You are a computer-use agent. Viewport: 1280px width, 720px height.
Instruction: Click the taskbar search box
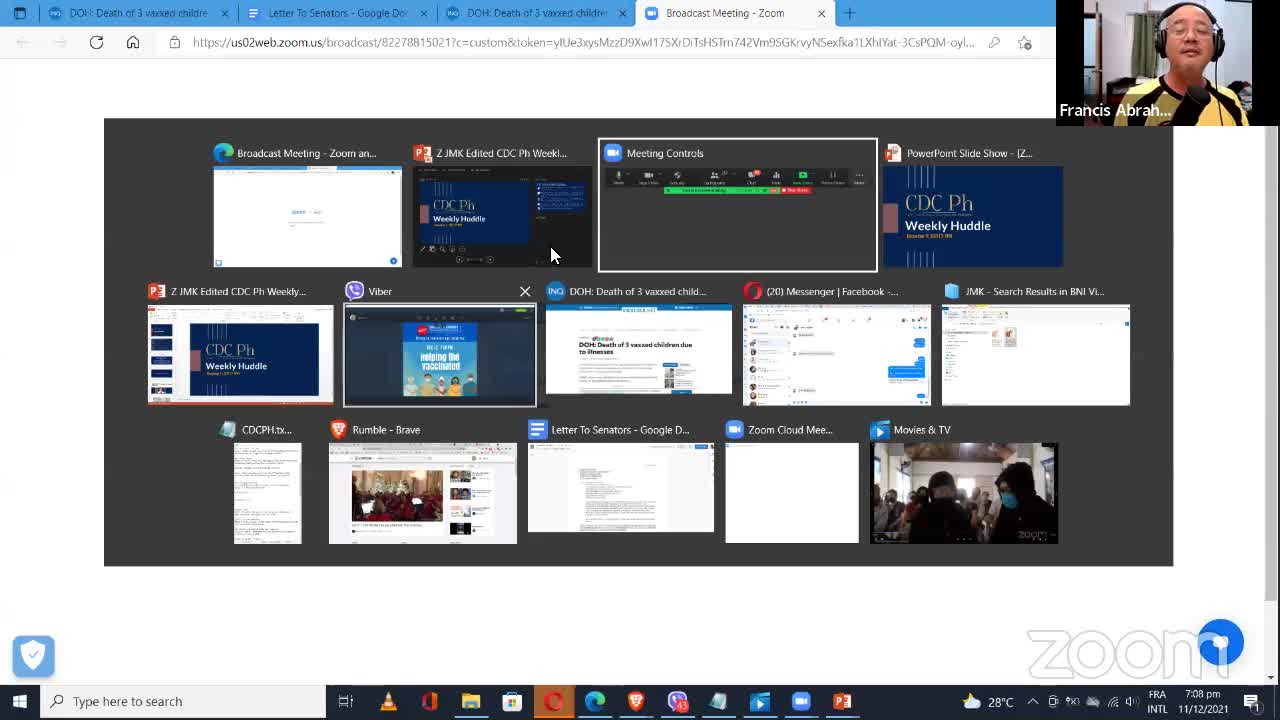pyautogui.click(x=183, y=701)
